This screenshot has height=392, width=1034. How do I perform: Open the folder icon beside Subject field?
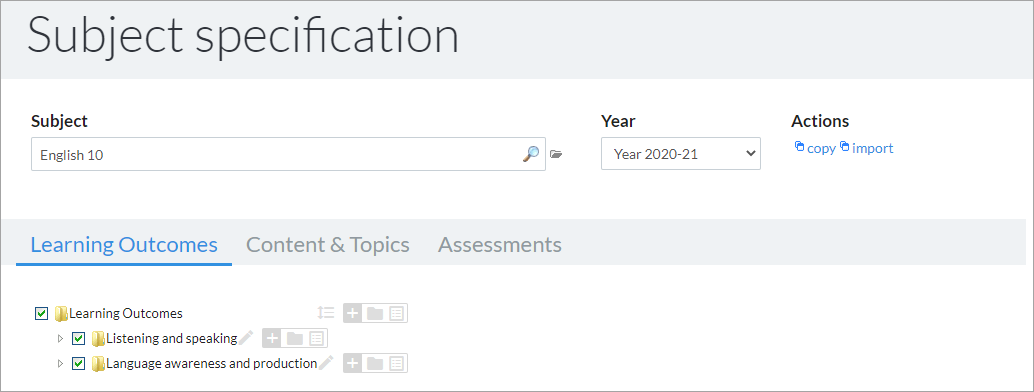tap(556, 154)
